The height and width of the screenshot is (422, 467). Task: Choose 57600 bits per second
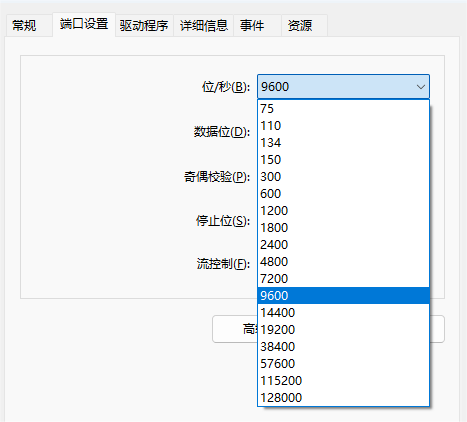tap(343, 364)
